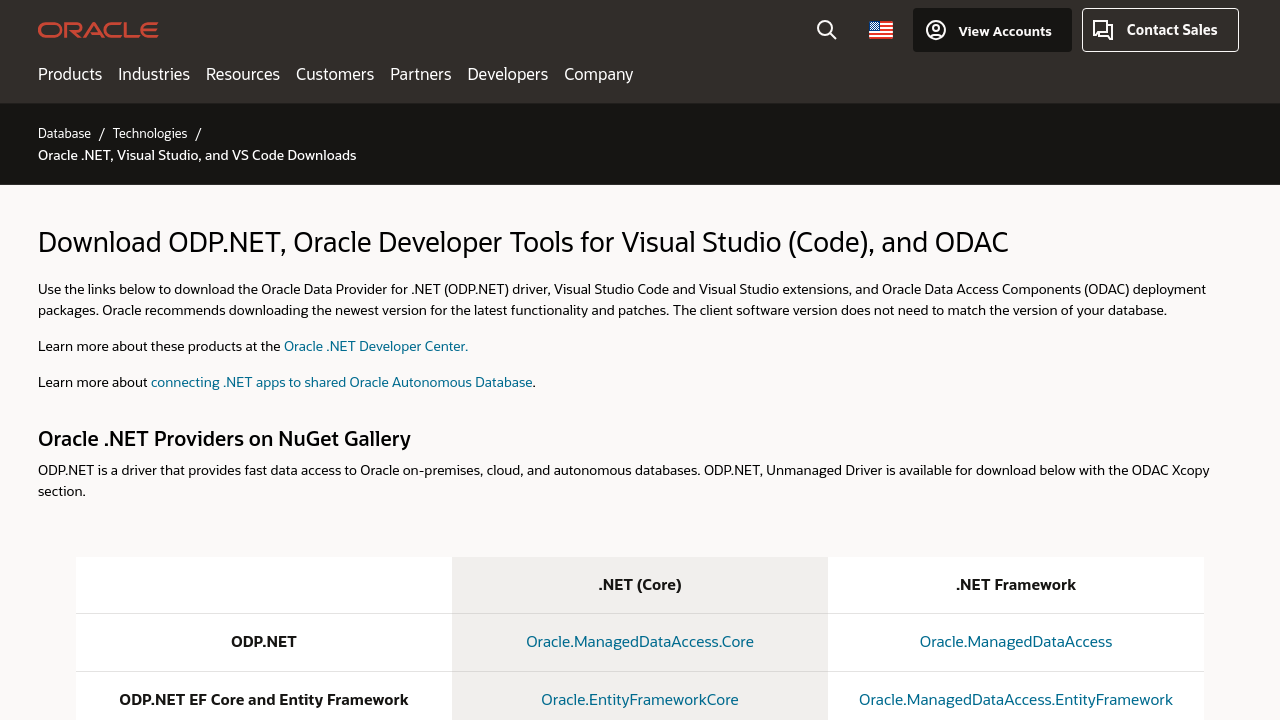Image resolution: width=1280 pixels, height=720 pixels.
Task: Expand the Partners menu
Action: (x=420, y=74)
